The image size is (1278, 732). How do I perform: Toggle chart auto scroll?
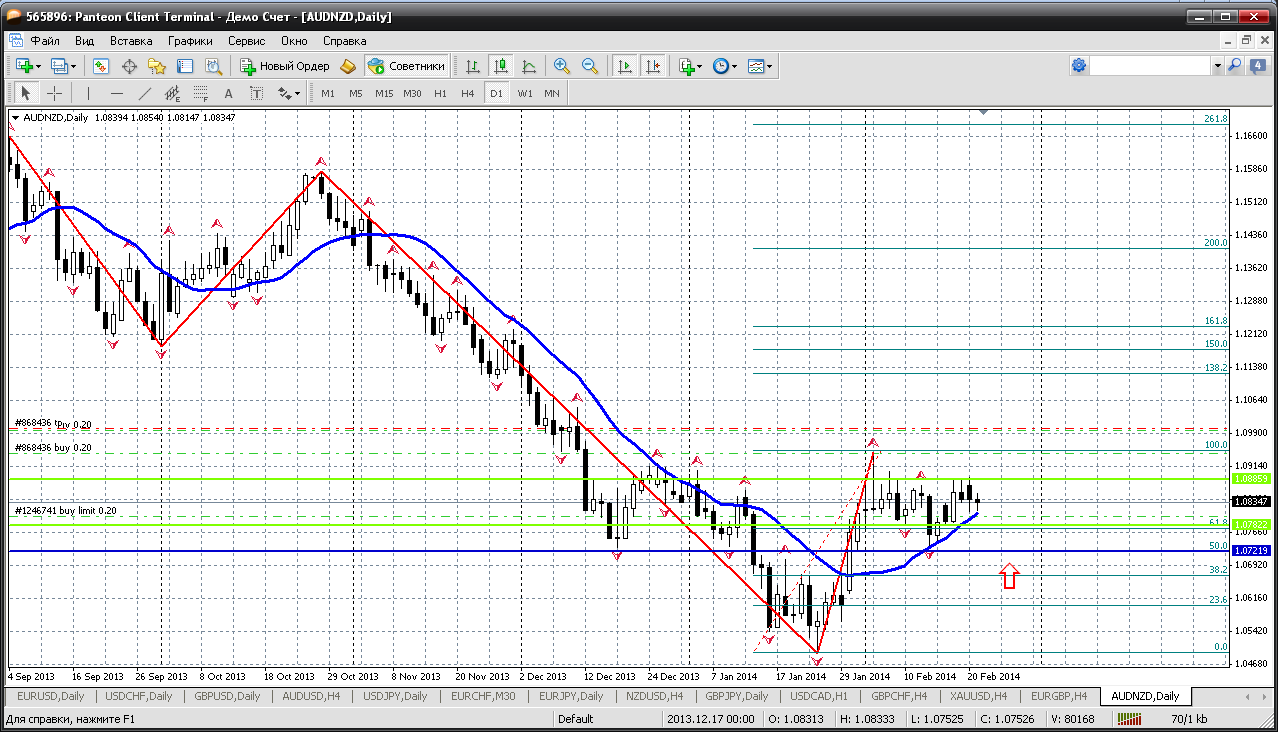coord(625,66)
